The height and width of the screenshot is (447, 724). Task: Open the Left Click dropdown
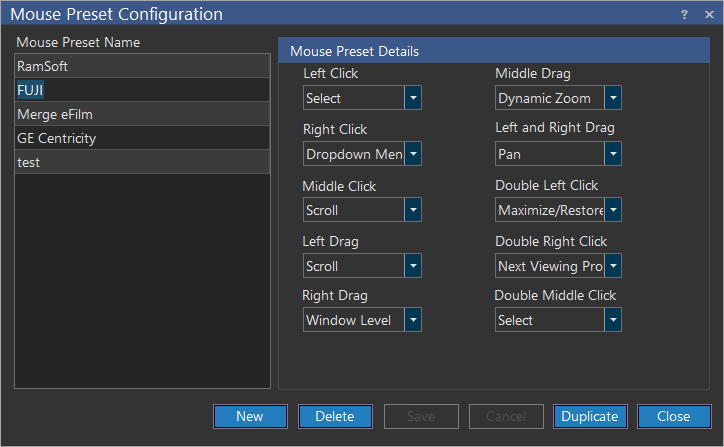point(413,98)
